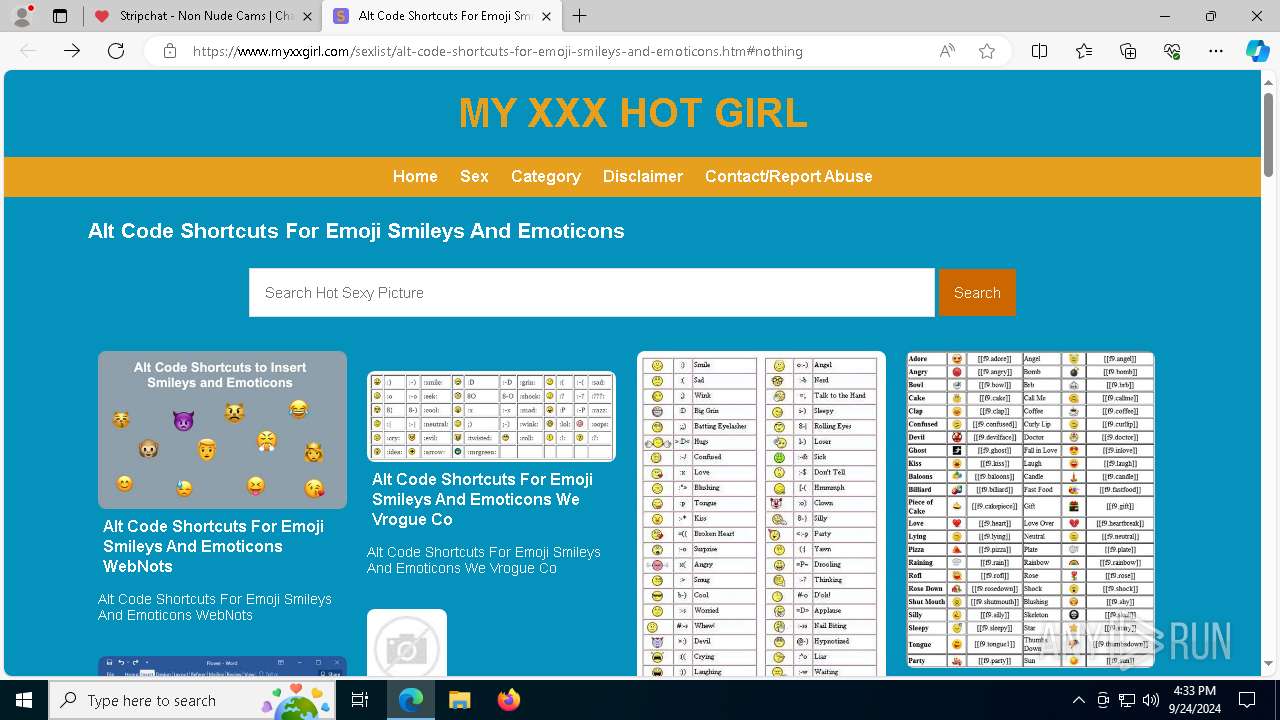
Task: Open browser Collections
Action: coord(1128,51)
